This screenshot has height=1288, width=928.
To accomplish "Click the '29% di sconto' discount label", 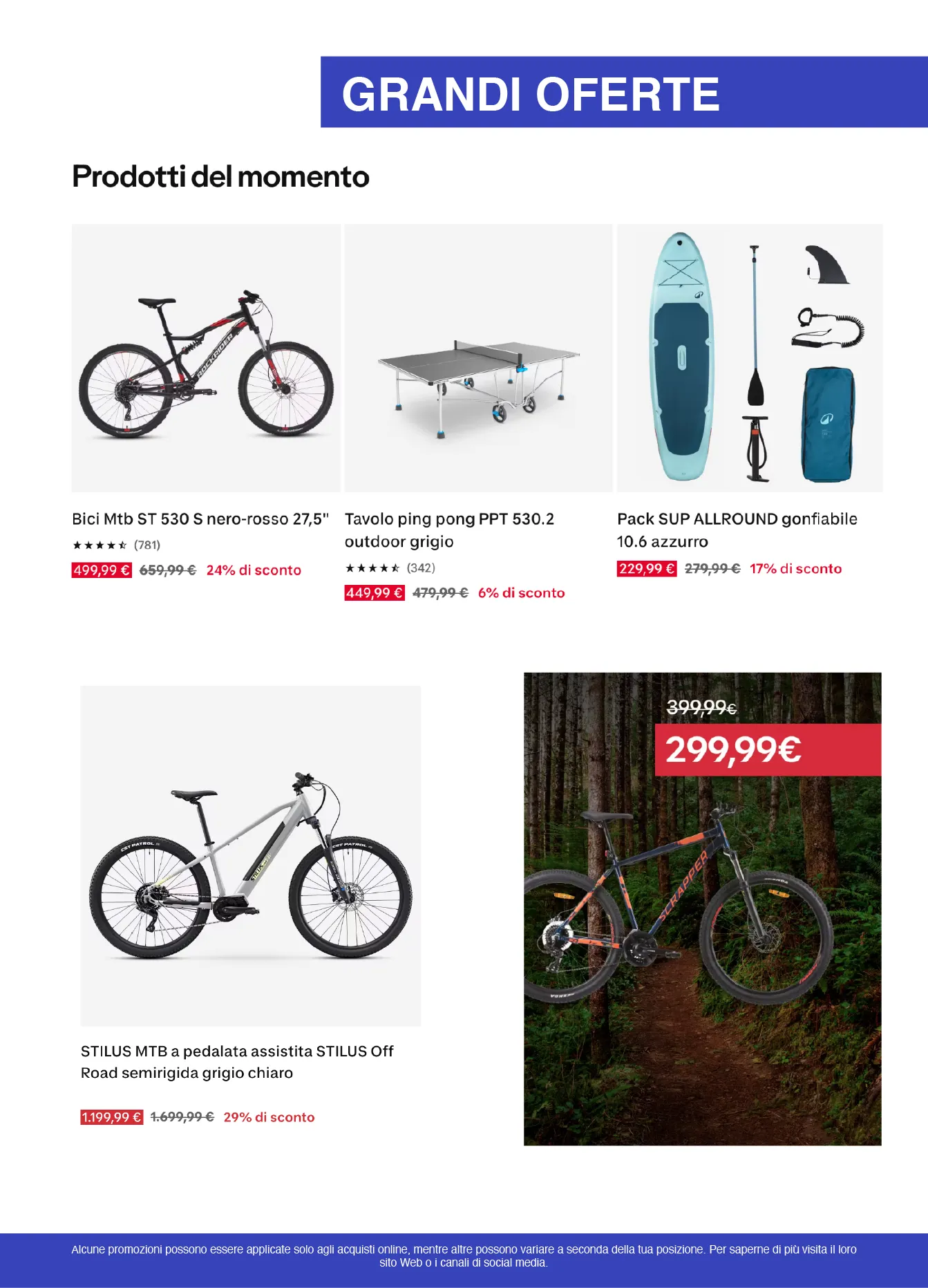I will tap(269, 1117).
